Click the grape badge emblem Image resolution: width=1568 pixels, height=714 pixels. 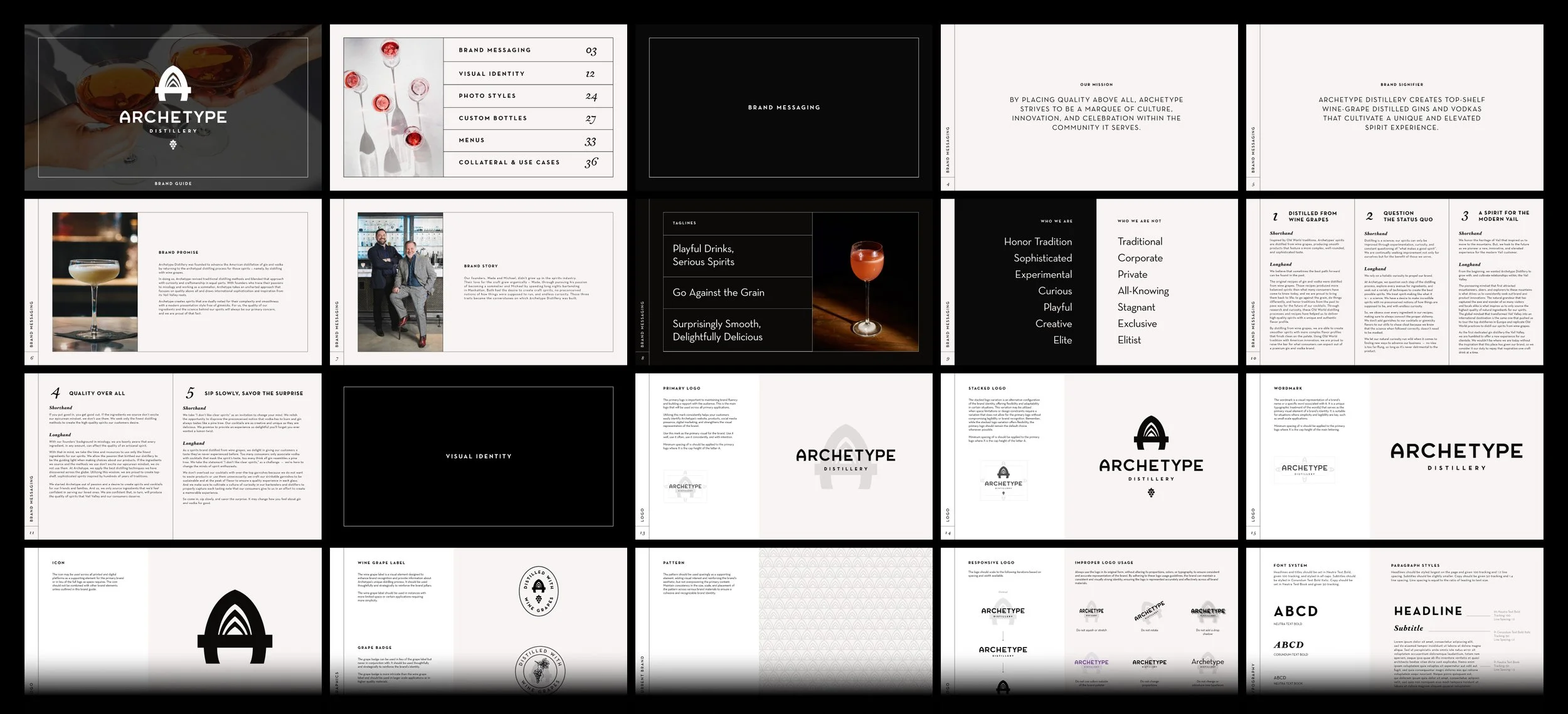[x=539, y=672]
